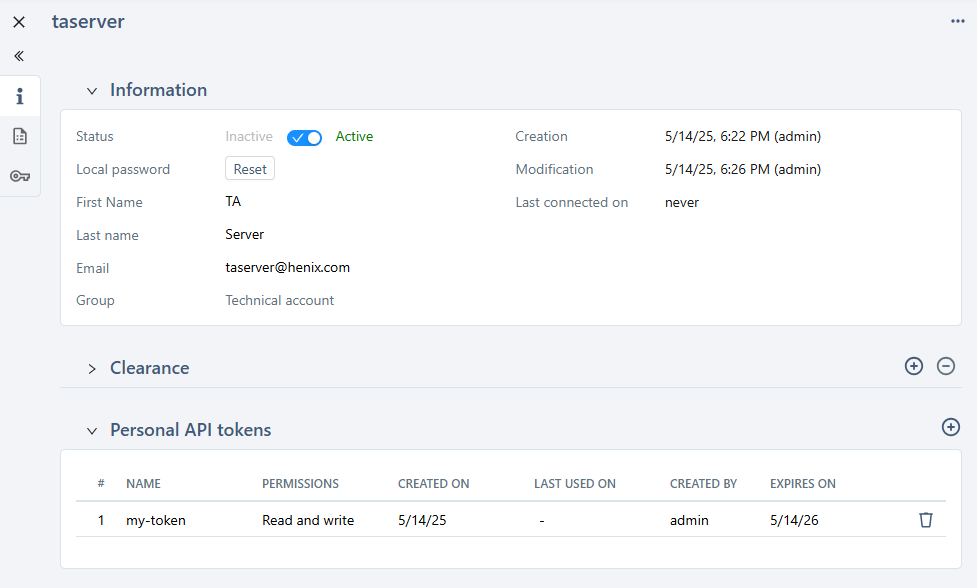Switch to the API tokens key tab
Image resolution: width=977 pixels, height=588 pixels.
(x=19, y=176)
